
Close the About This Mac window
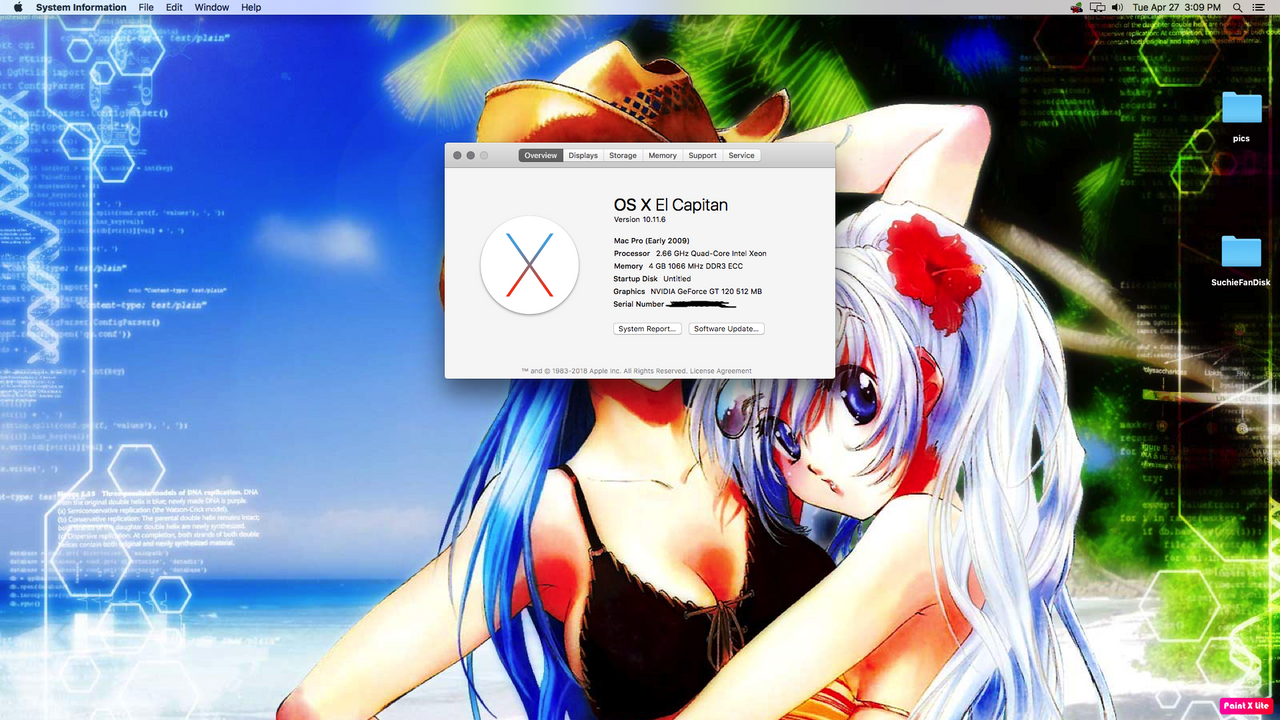pyautogui.click(x=458, y=155)
